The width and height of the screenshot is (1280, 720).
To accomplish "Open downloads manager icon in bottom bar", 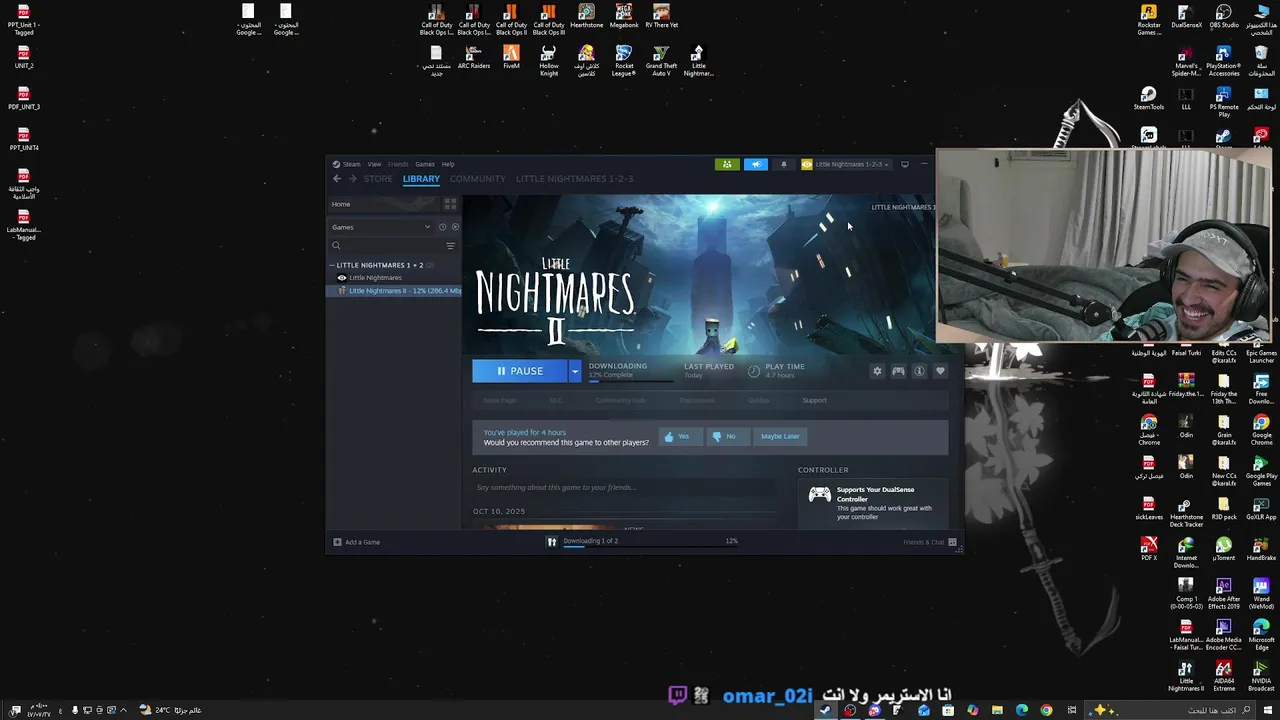I will pyautogui.click(x=551, y=542).
